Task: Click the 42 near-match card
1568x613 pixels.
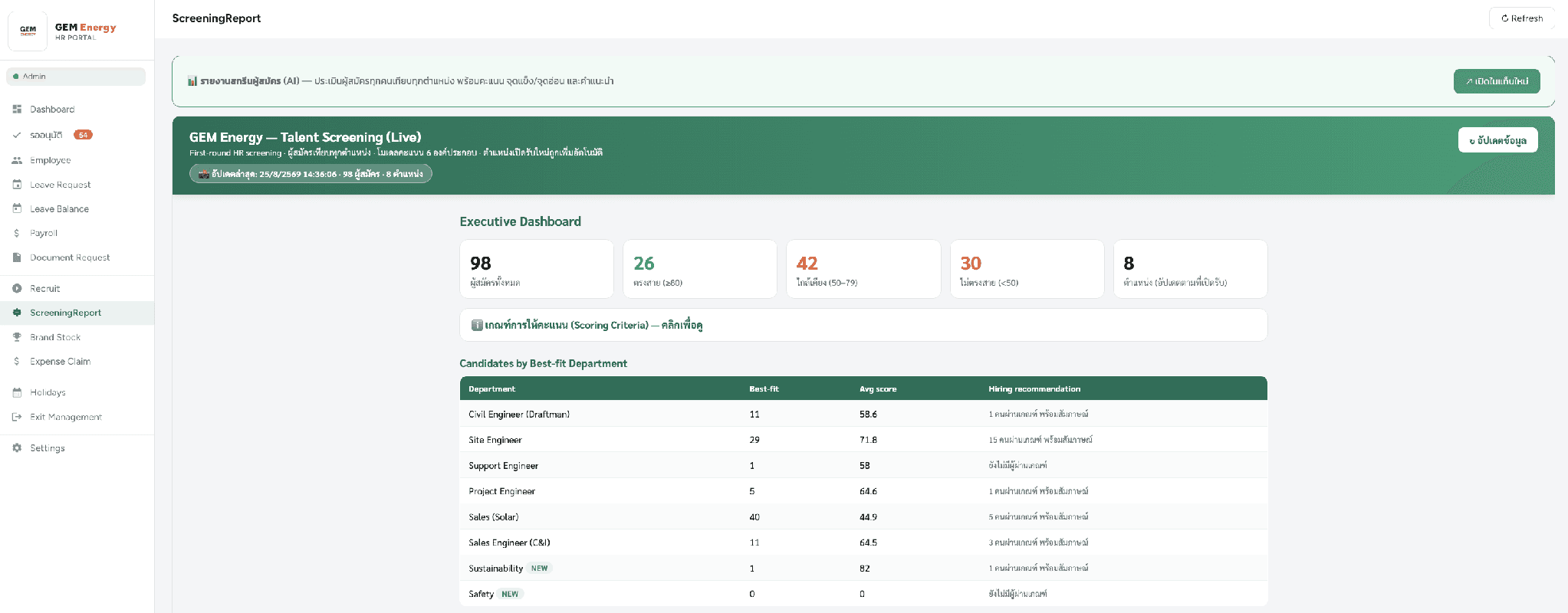Action: [x=863, y=269]
